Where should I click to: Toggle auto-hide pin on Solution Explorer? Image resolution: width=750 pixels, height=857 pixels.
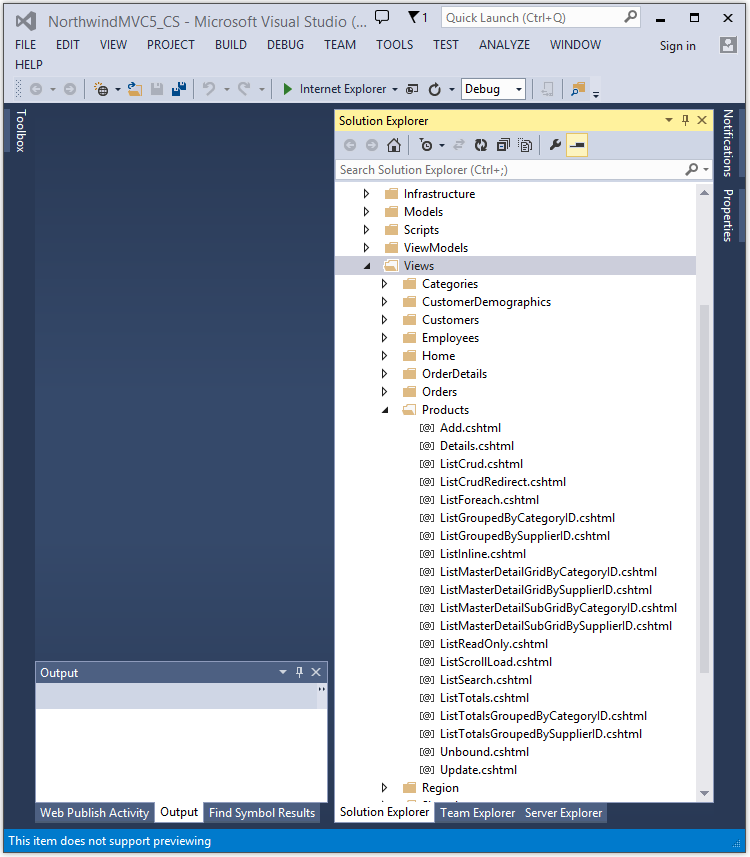pos(685,120)
